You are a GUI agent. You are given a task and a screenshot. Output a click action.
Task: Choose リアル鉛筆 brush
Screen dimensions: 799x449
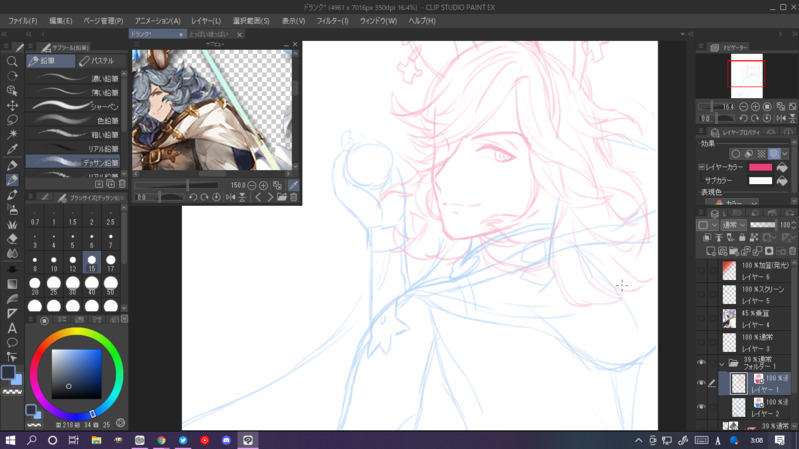tap(73, 148)
